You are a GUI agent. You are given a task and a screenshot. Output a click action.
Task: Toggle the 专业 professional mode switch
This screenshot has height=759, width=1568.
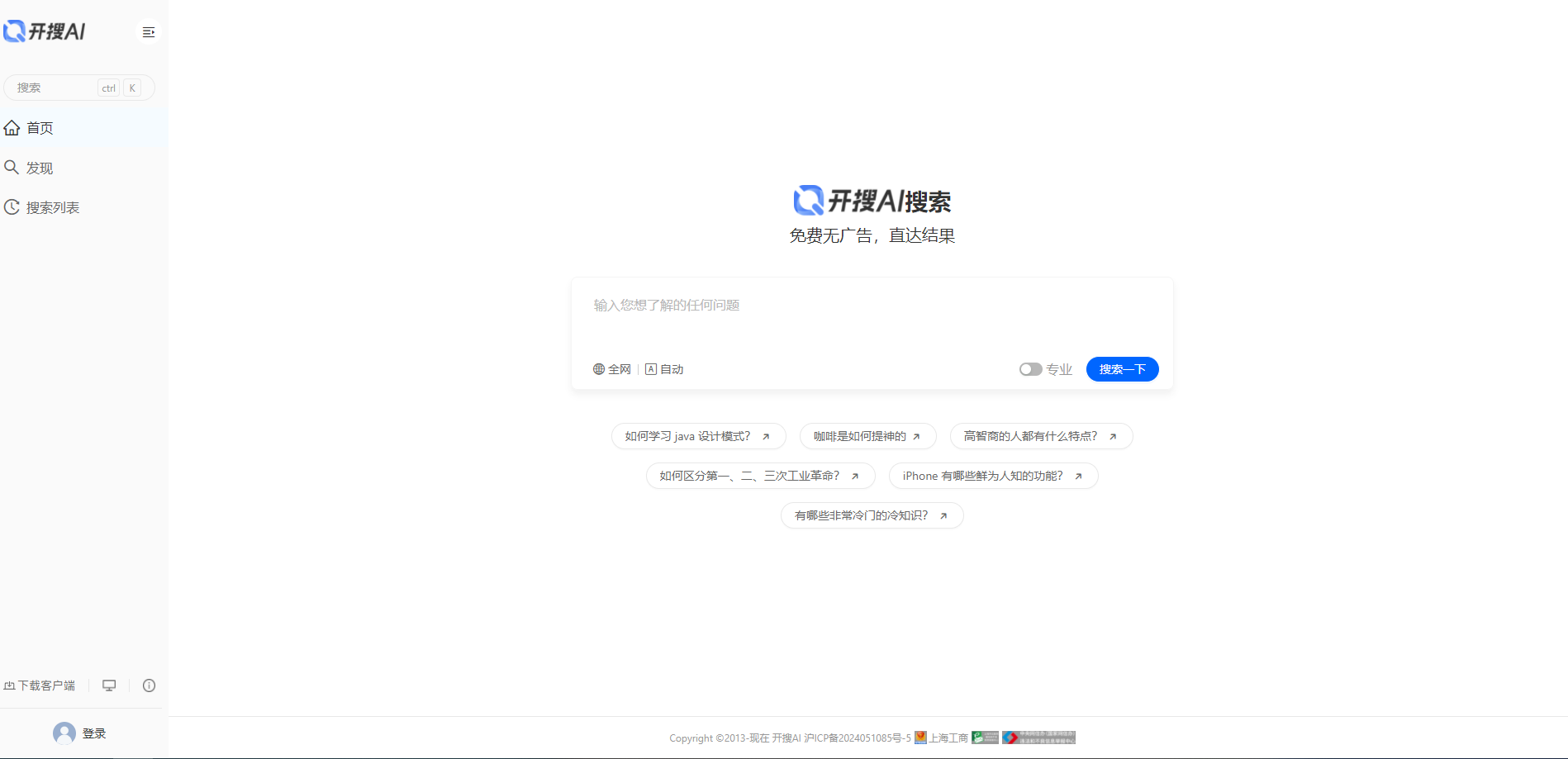coord(1030,369)
